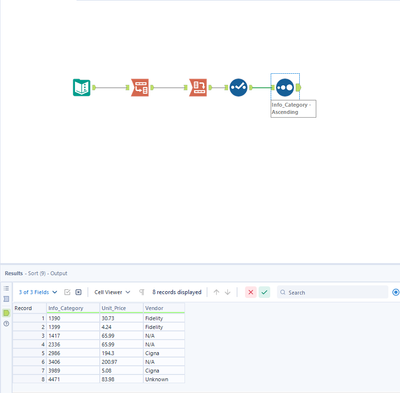Toggle the show whitespace paragraph icon

pos(142,292)
